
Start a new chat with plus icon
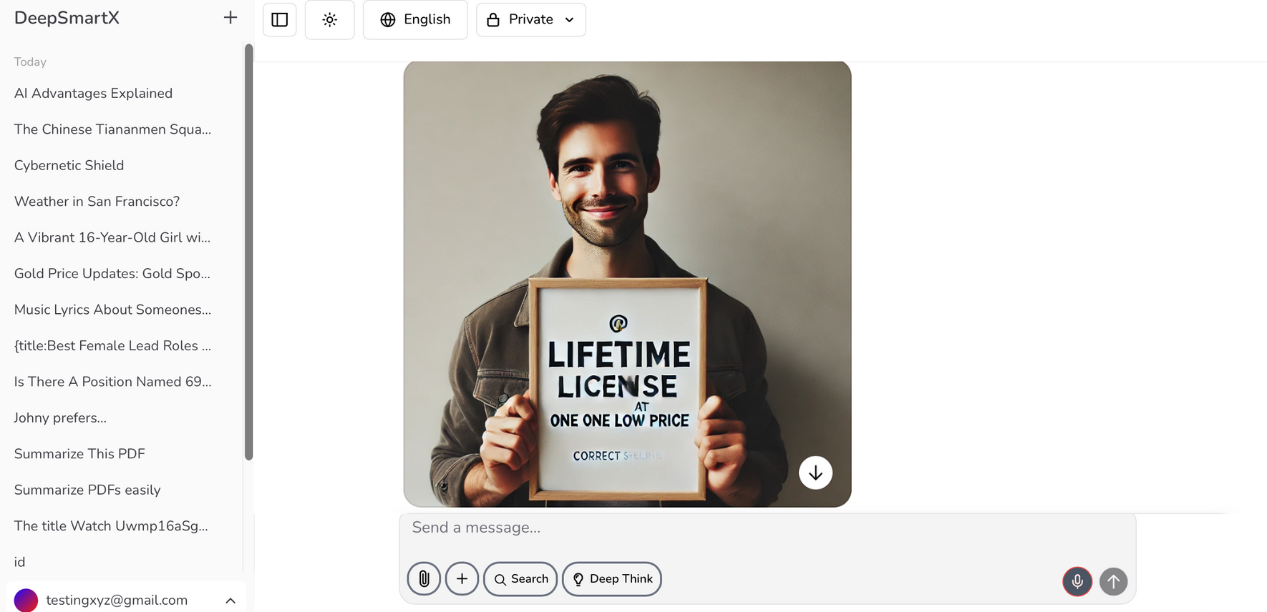click(230, 18)
